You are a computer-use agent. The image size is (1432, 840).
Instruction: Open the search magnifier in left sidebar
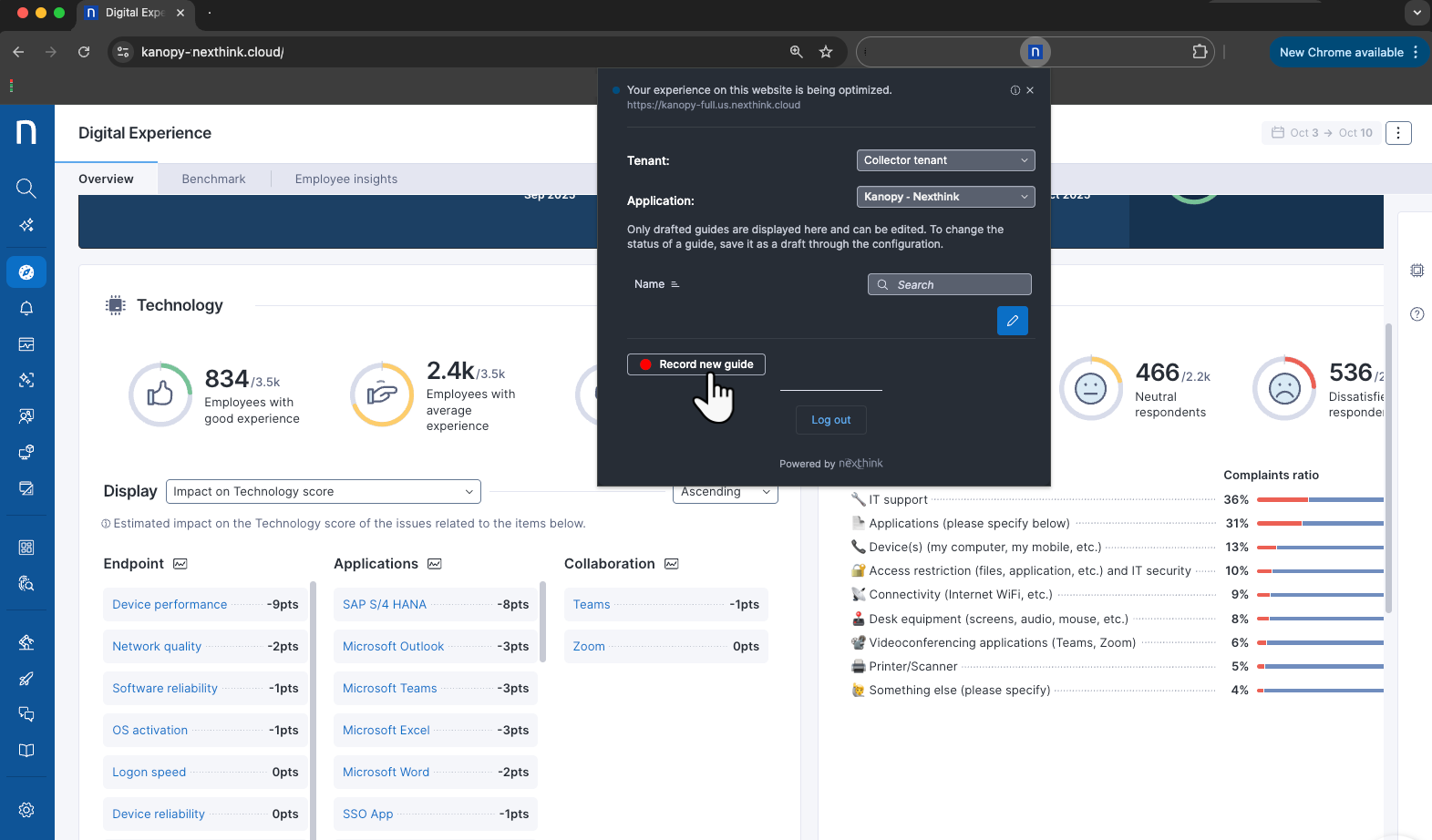tap(26, 189)
